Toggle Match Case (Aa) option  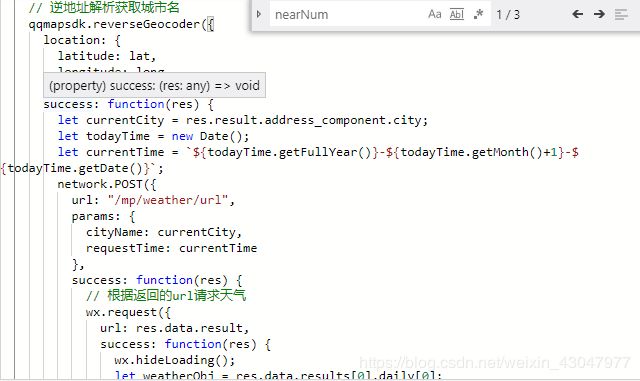pos(435,15)
